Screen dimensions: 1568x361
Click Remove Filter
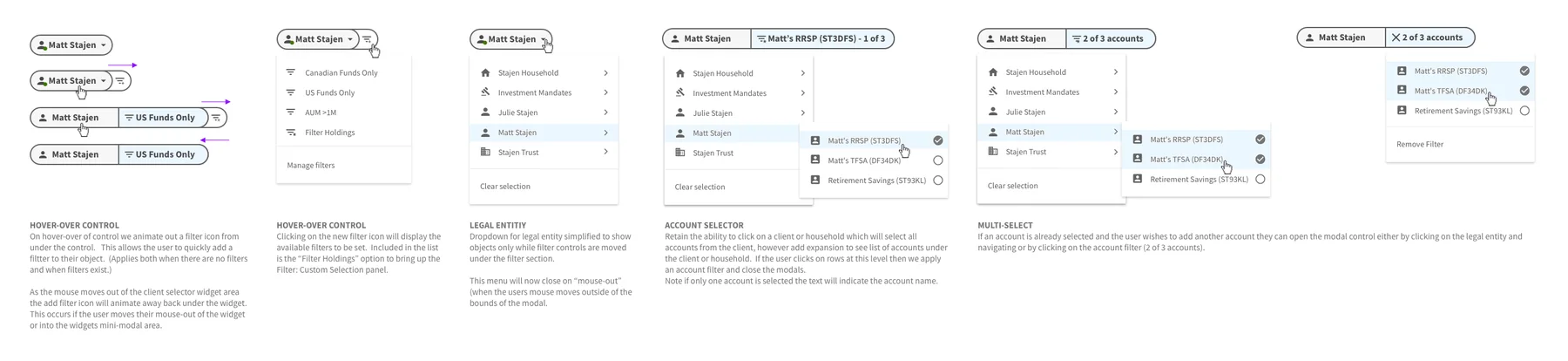(x=1420, y=144)
